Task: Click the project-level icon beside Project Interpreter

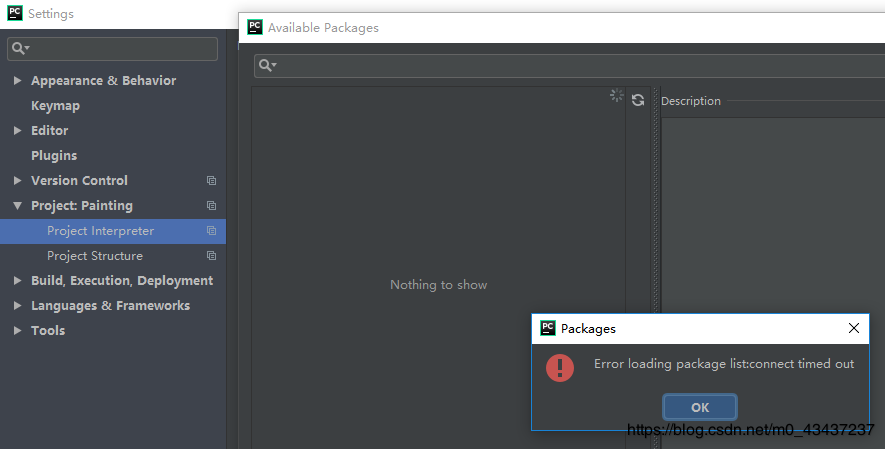Action: (212, 231)
